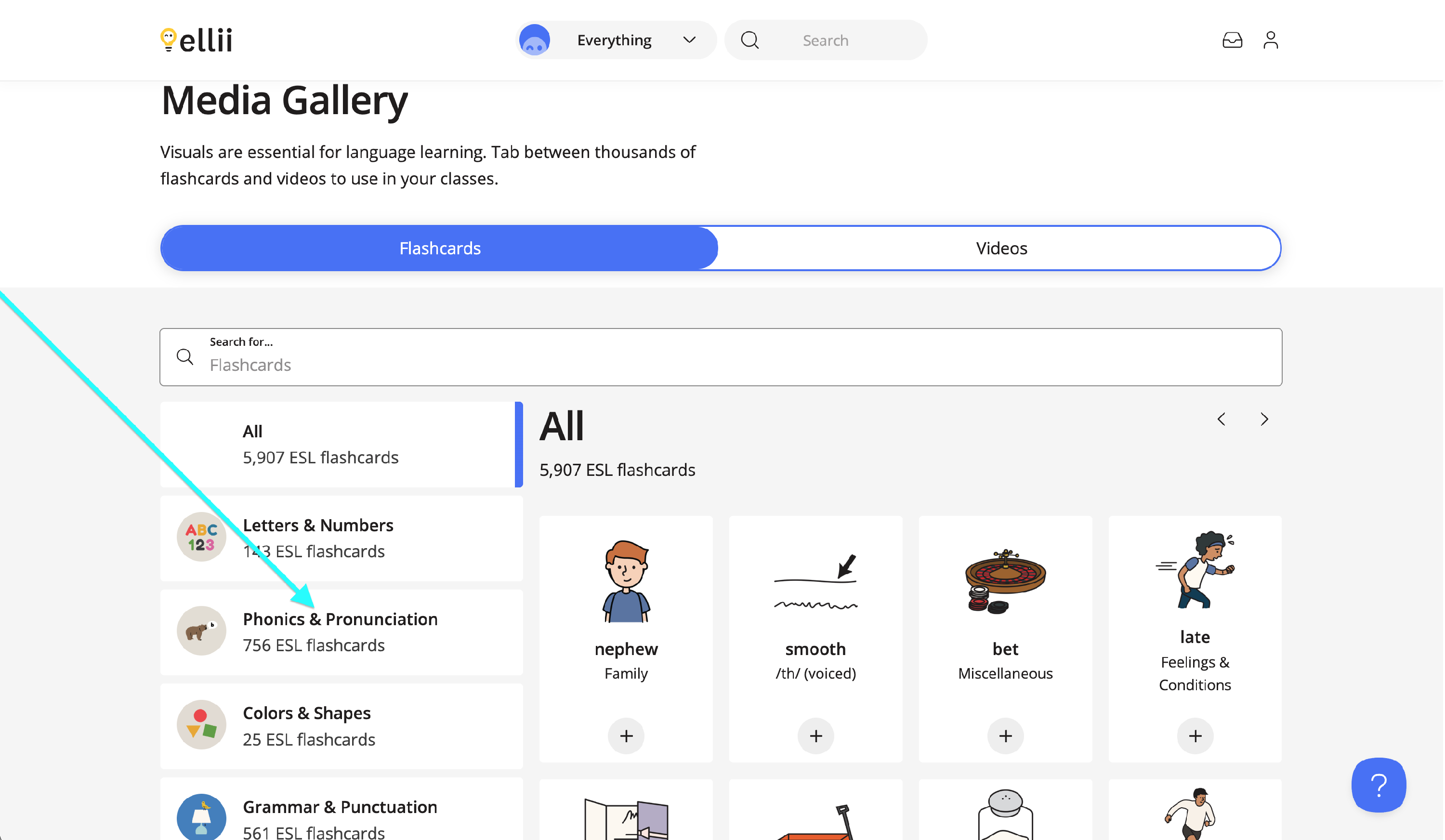Add the bet flashcard with plus

[x=1006, y=736]
